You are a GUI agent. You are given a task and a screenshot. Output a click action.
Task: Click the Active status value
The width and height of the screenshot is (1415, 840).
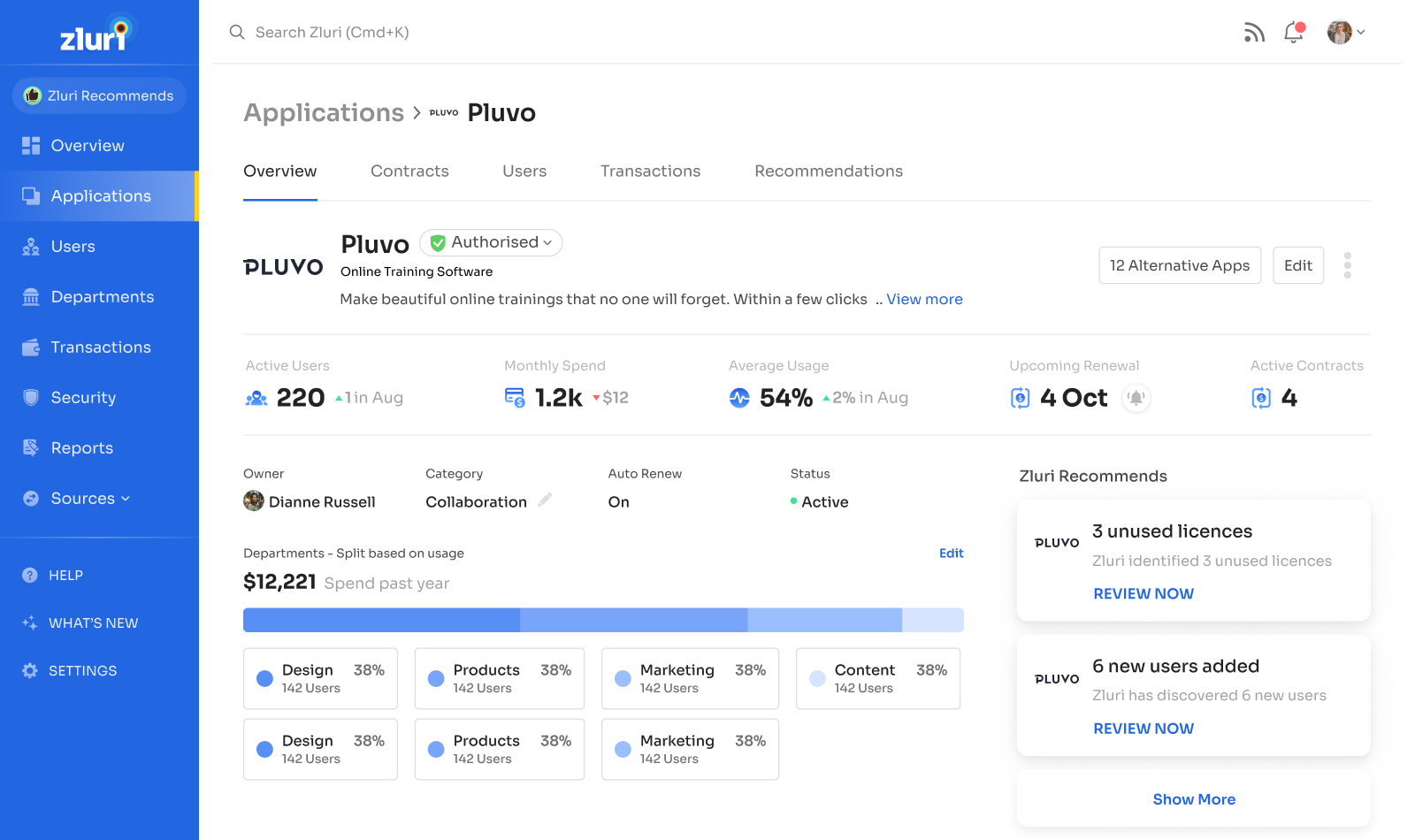[824, 502]
